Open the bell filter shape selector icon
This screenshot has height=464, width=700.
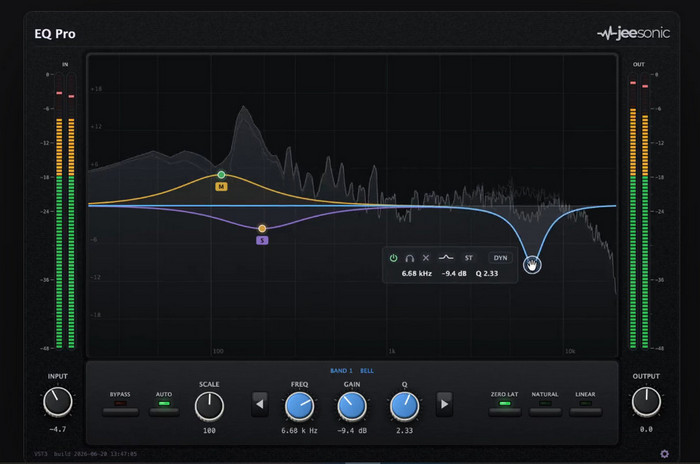[x=446, y=258]
